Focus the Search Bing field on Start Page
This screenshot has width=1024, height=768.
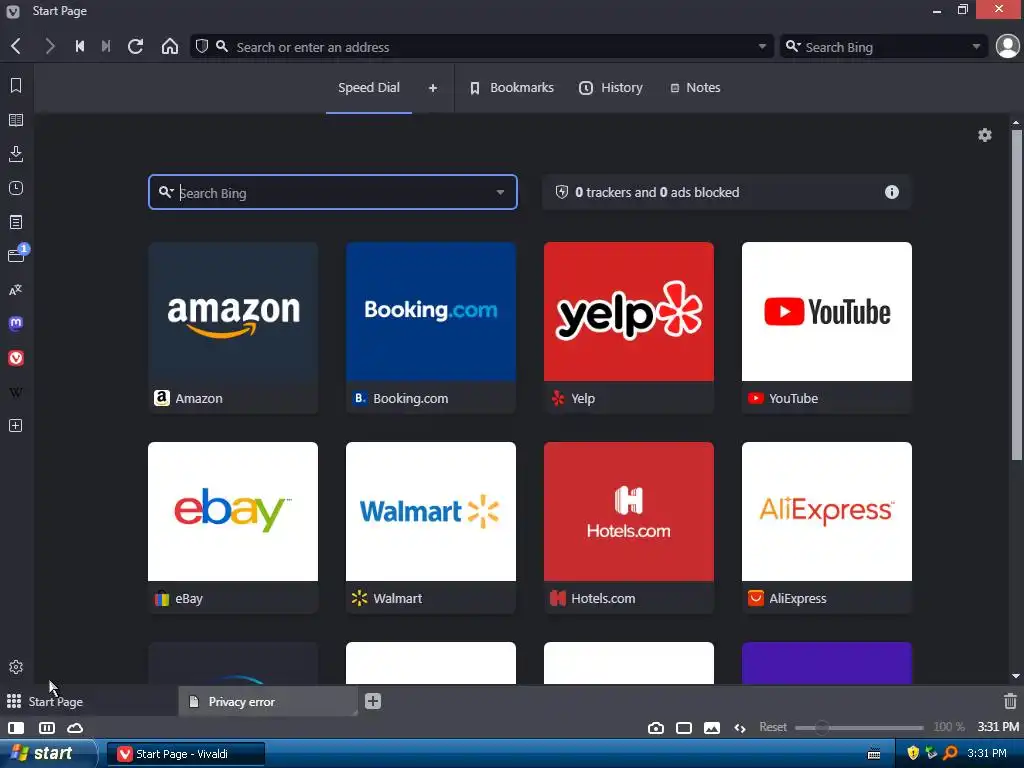point(333,192)
